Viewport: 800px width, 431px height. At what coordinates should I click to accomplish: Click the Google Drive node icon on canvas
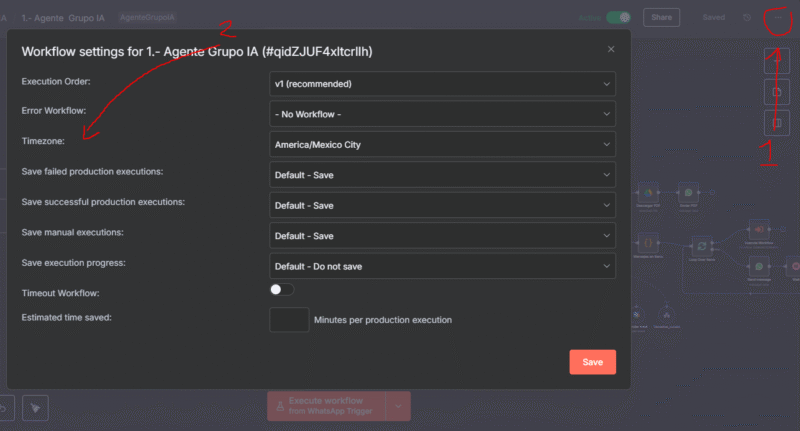click(647, 193)
